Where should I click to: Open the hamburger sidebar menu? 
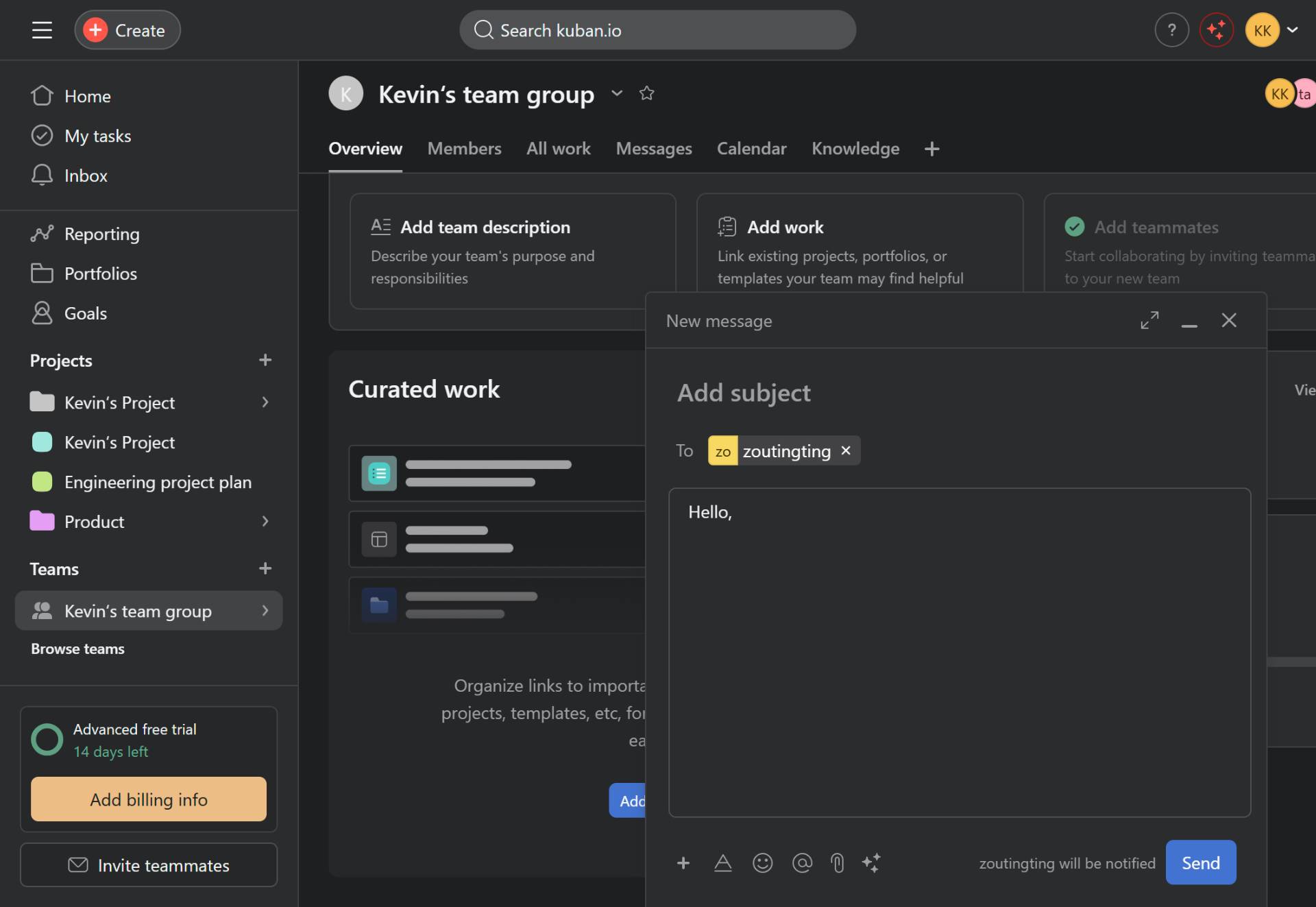pyautogui.click(x=42, y=30)
